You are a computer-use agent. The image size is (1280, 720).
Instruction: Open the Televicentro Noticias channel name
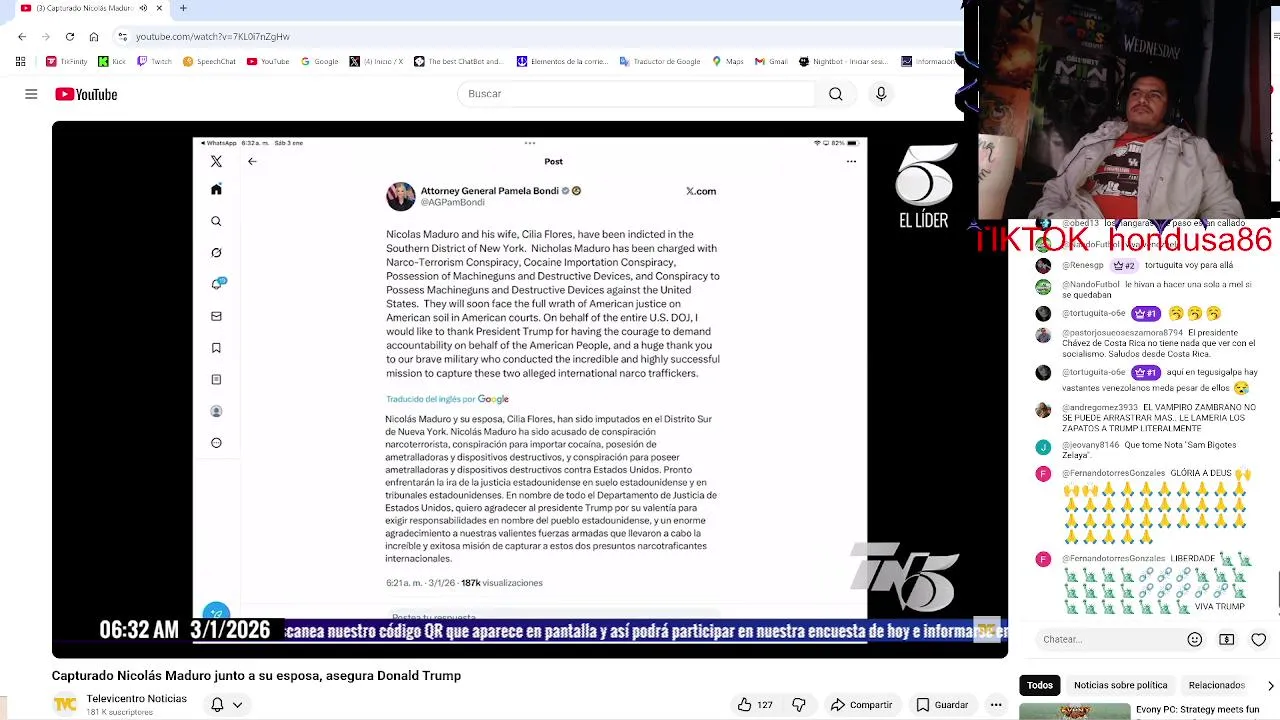pos(136,699)
